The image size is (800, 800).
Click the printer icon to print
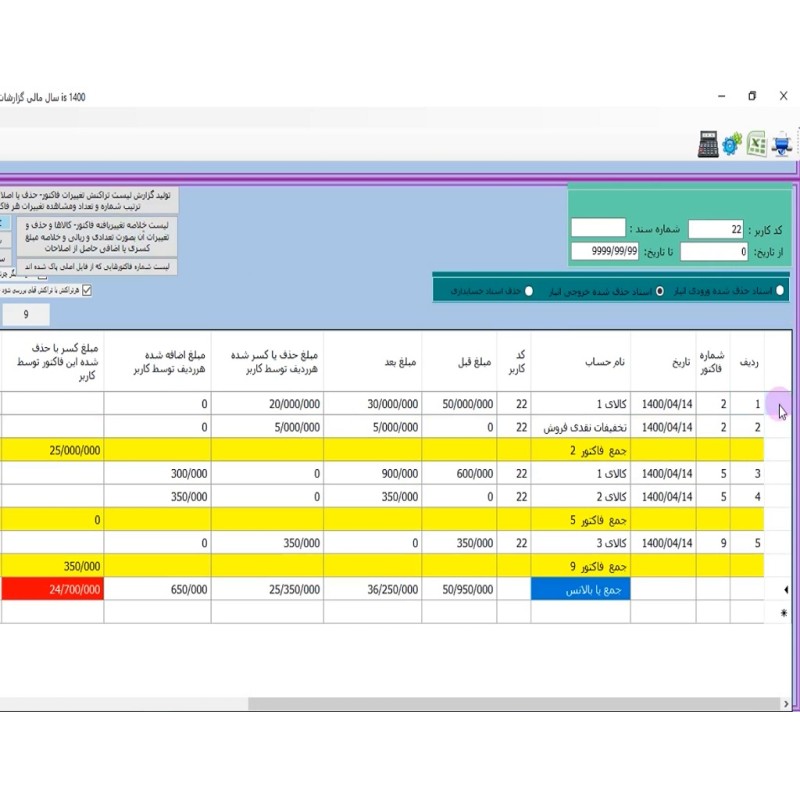[782, 144]
